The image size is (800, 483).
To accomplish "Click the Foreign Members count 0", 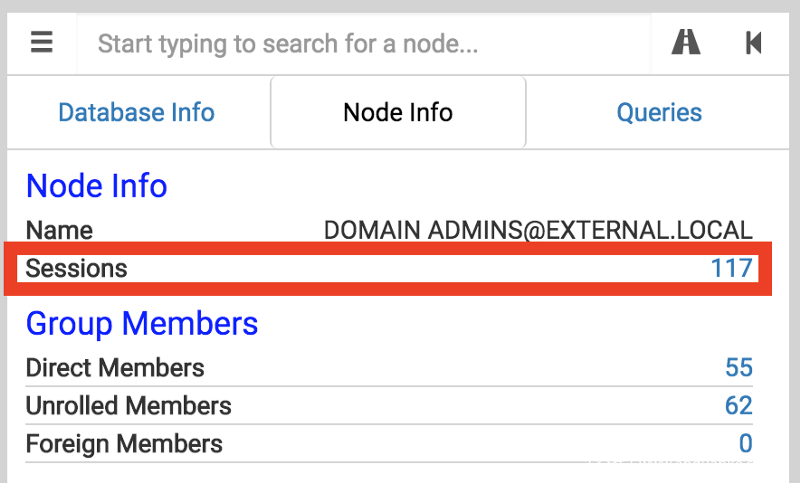I will pos(745,443).
